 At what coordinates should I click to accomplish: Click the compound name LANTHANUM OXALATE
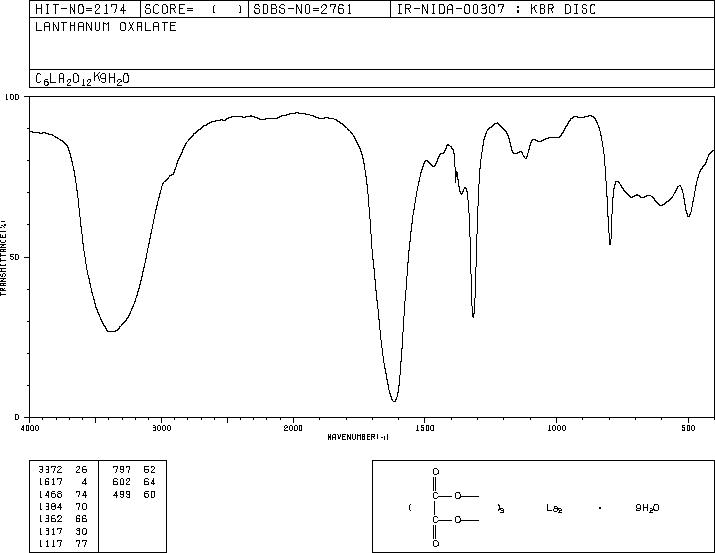click(106, 27)
